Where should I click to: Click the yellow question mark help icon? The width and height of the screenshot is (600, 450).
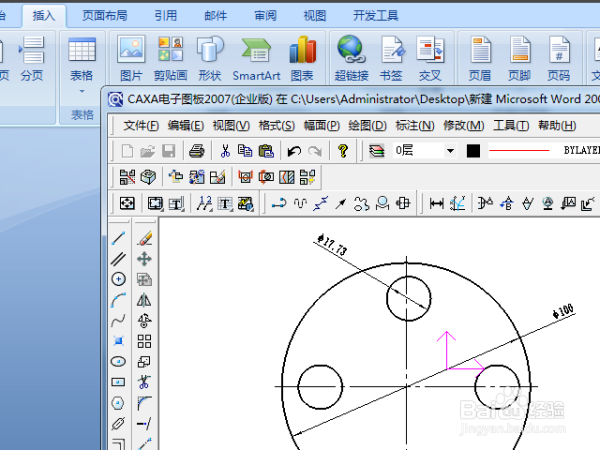coord(343,151)
